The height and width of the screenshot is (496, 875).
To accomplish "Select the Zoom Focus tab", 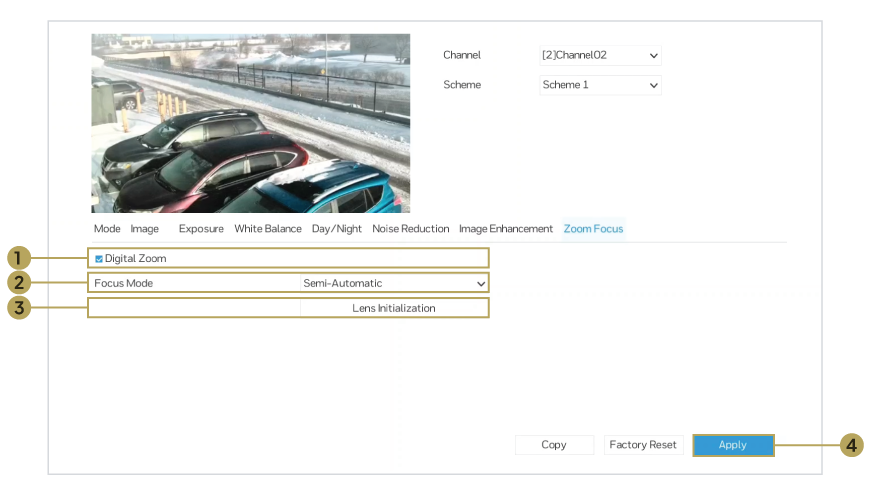I will coord(593,229).
